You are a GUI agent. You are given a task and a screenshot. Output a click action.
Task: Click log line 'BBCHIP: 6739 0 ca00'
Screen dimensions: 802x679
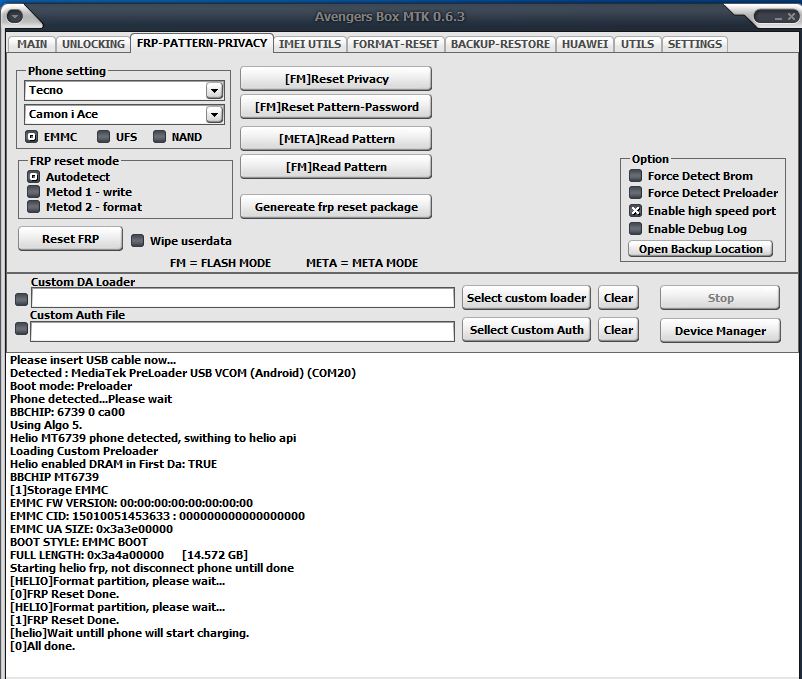point(68,412)
